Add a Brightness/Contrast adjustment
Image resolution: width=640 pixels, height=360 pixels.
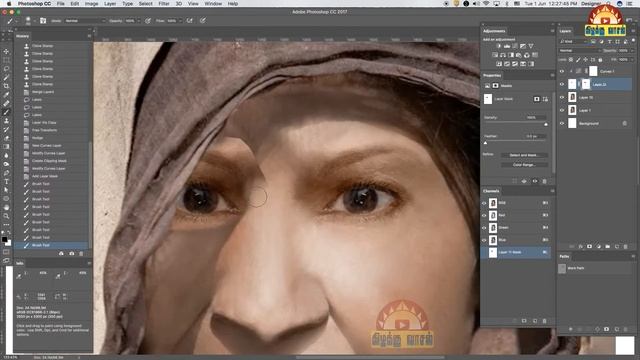[x=499, y=46]
